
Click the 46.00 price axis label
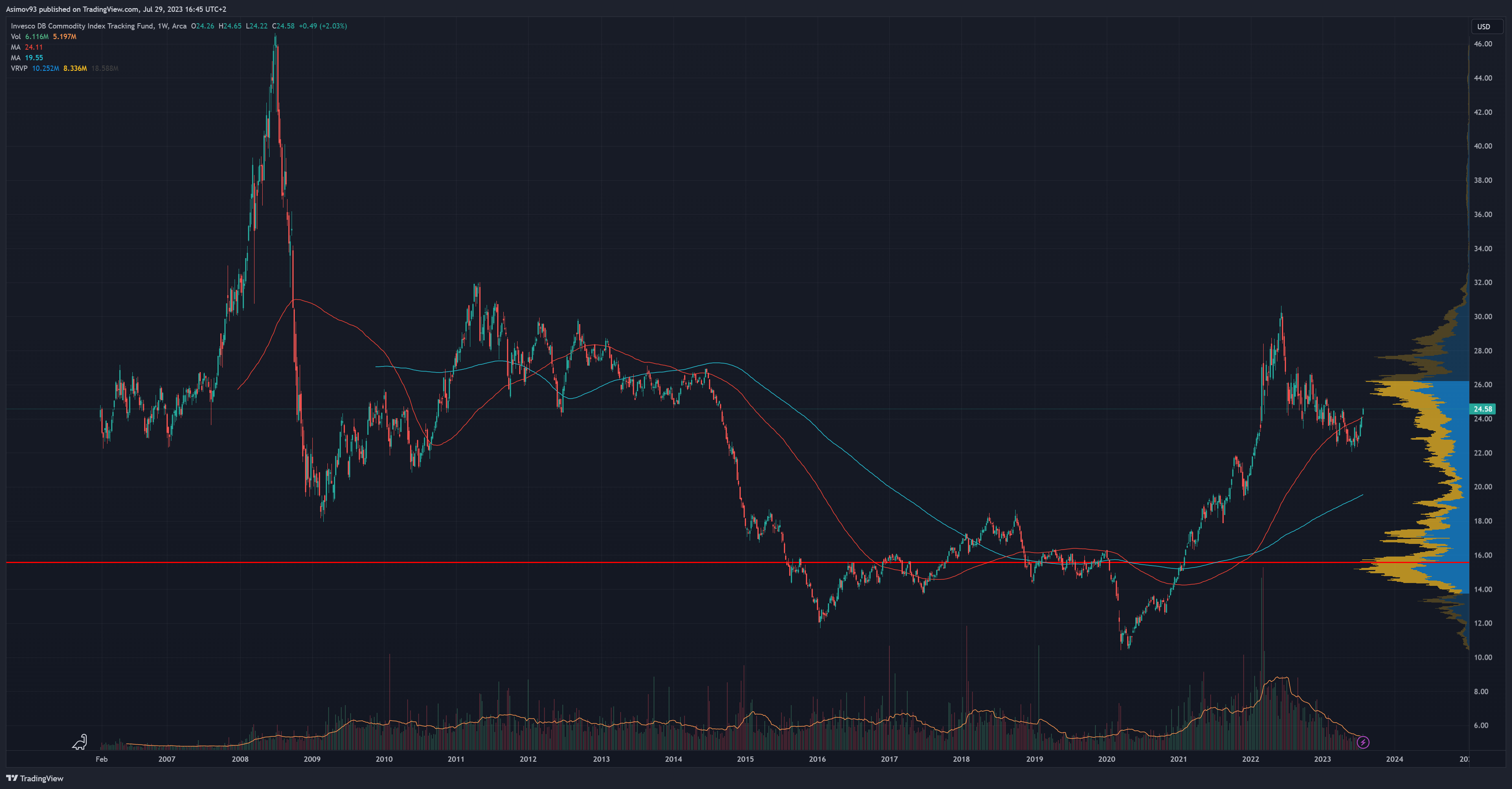(1483, 44)
